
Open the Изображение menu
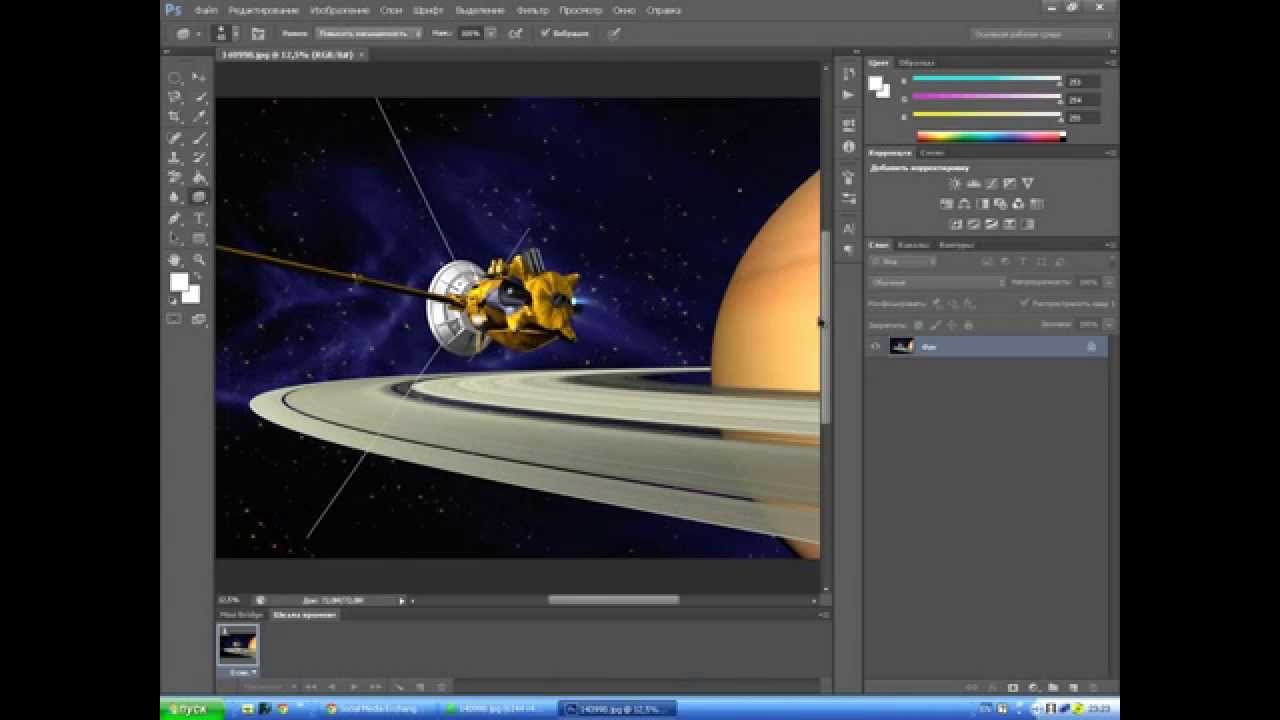340,10
